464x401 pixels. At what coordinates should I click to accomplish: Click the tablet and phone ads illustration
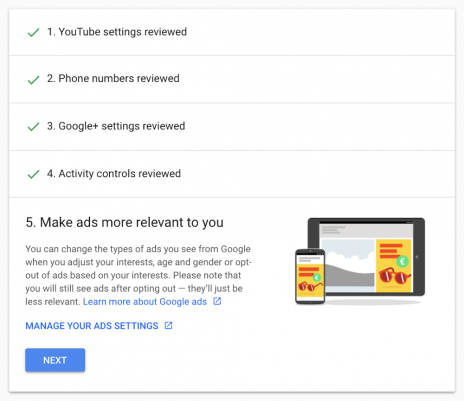360,261
